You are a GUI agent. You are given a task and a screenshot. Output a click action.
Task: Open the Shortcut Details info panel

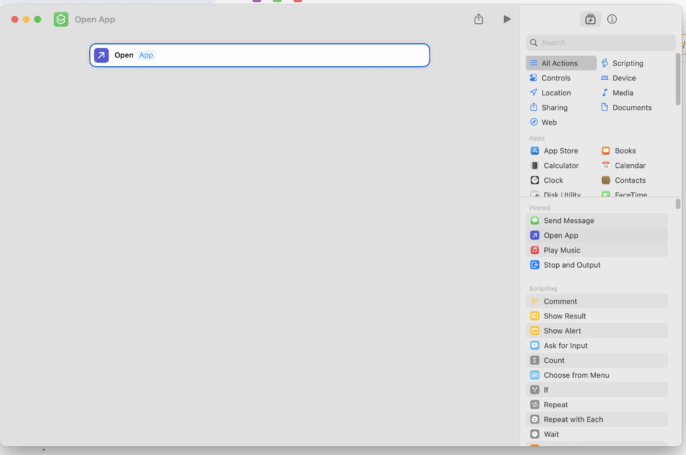(612, 19)
